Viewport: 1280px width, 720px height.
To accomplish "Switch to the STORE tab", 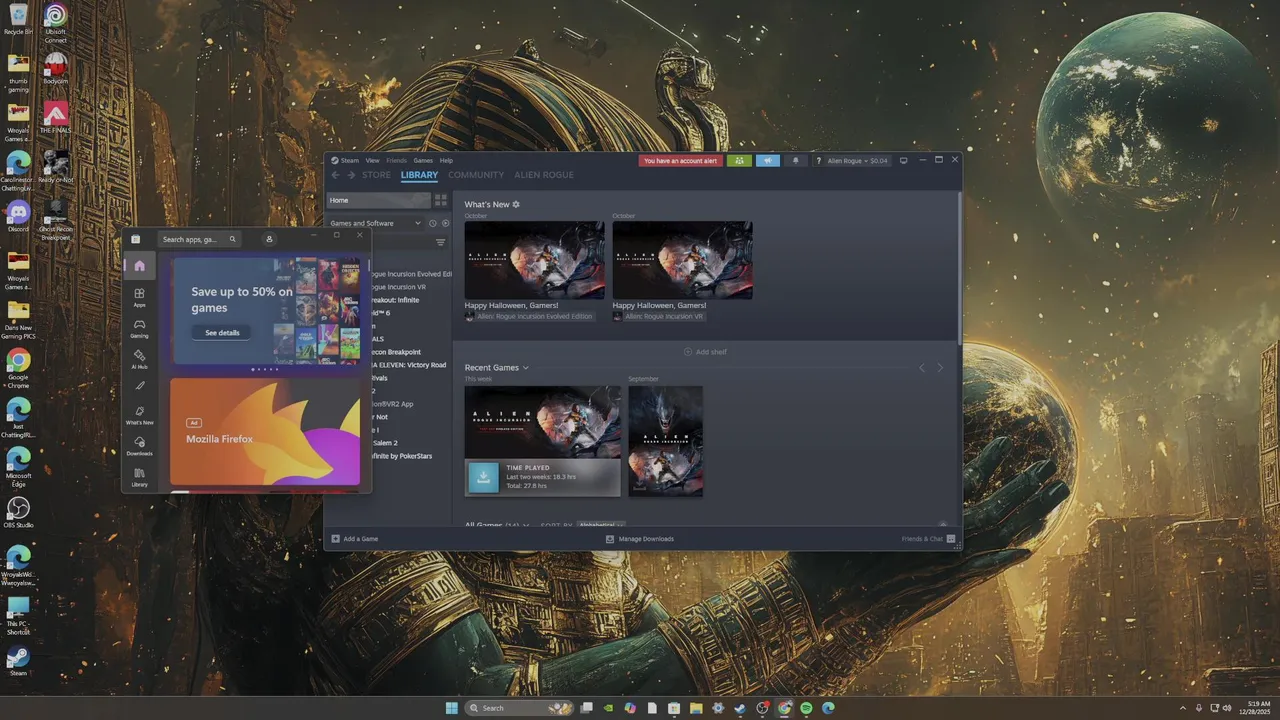I will (x=377, y=175).
